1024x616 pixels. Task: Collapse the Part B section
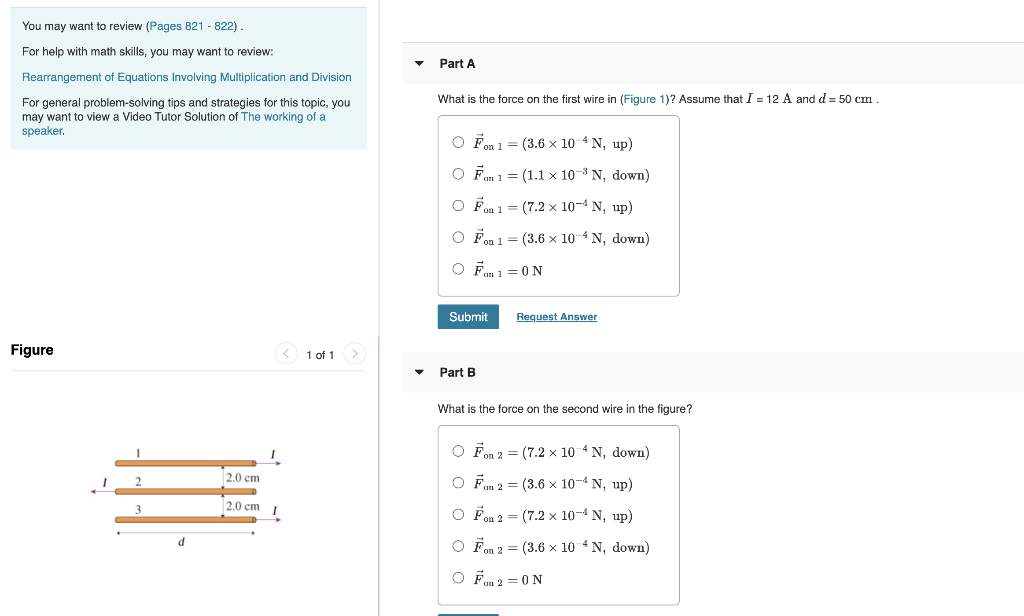[x=418, y=372]
